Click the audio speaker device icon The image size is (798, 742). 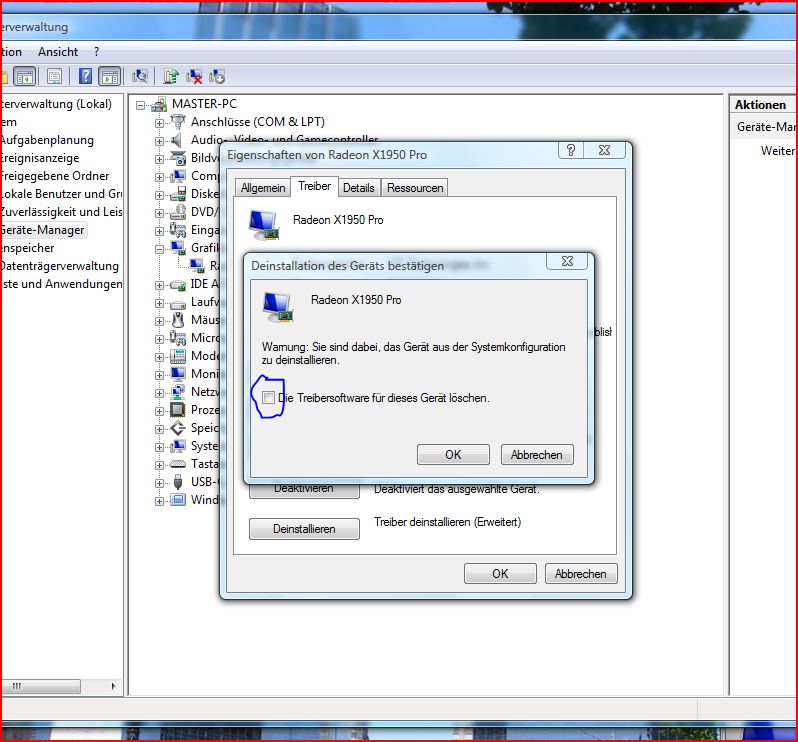point(177,140)
